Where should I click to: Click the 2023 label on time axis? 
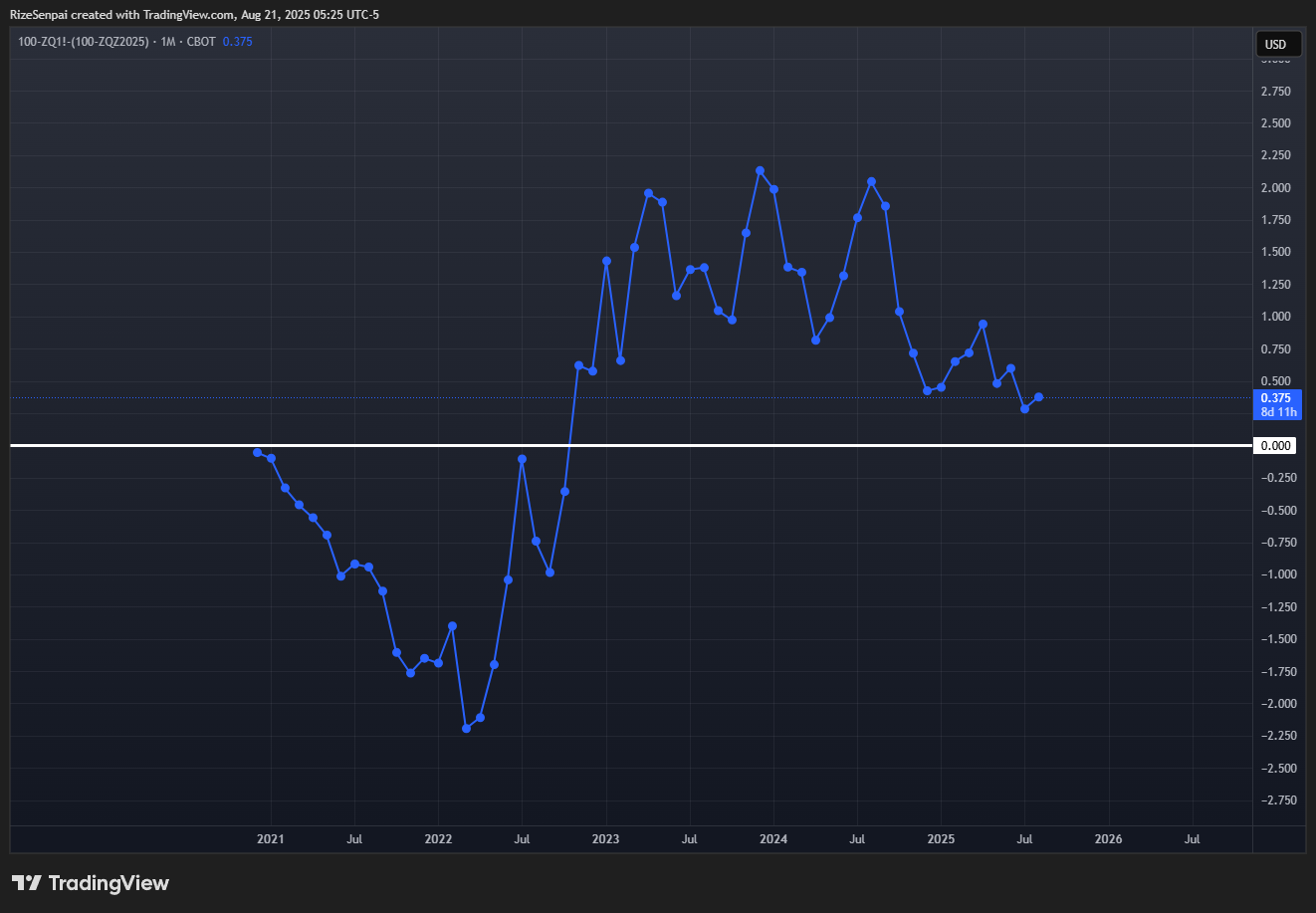pyautogui.click(x=605, y=839)
